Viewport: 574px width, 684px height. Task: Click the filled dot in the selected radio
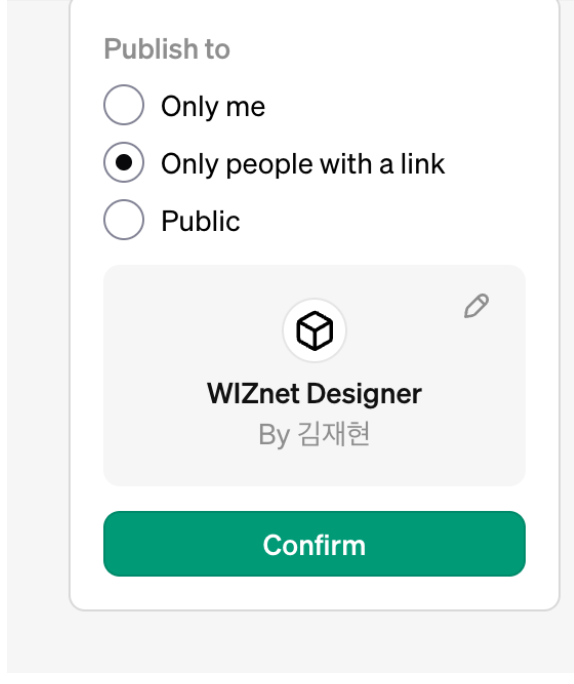124,162
